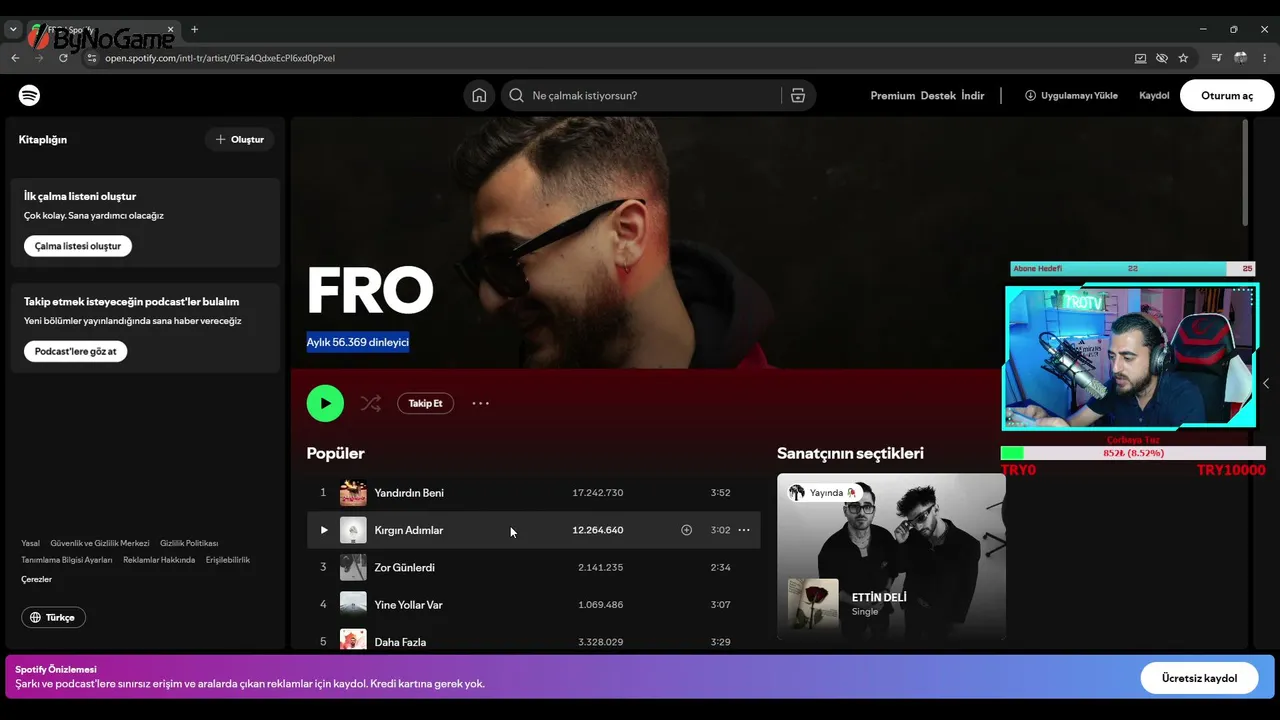
Task: Click the main page vertical scrollbar
Action: (1245, 172)
